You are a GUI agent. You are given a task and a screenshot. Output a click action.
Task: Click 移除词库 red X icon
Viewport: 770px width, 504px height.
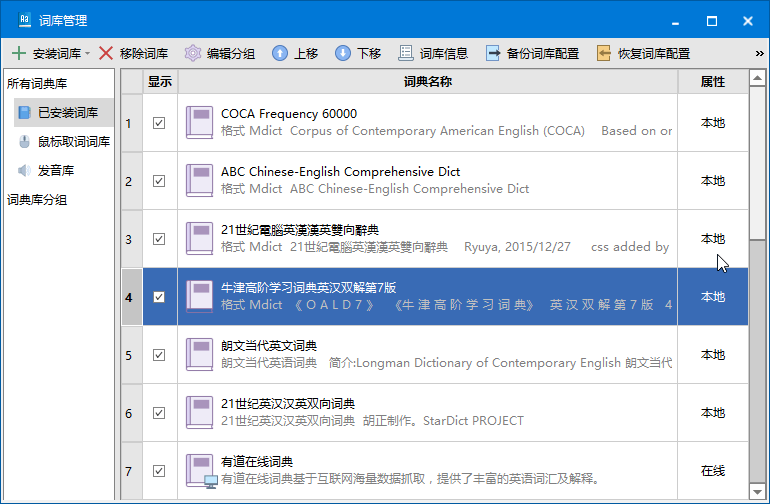(106, 53)
